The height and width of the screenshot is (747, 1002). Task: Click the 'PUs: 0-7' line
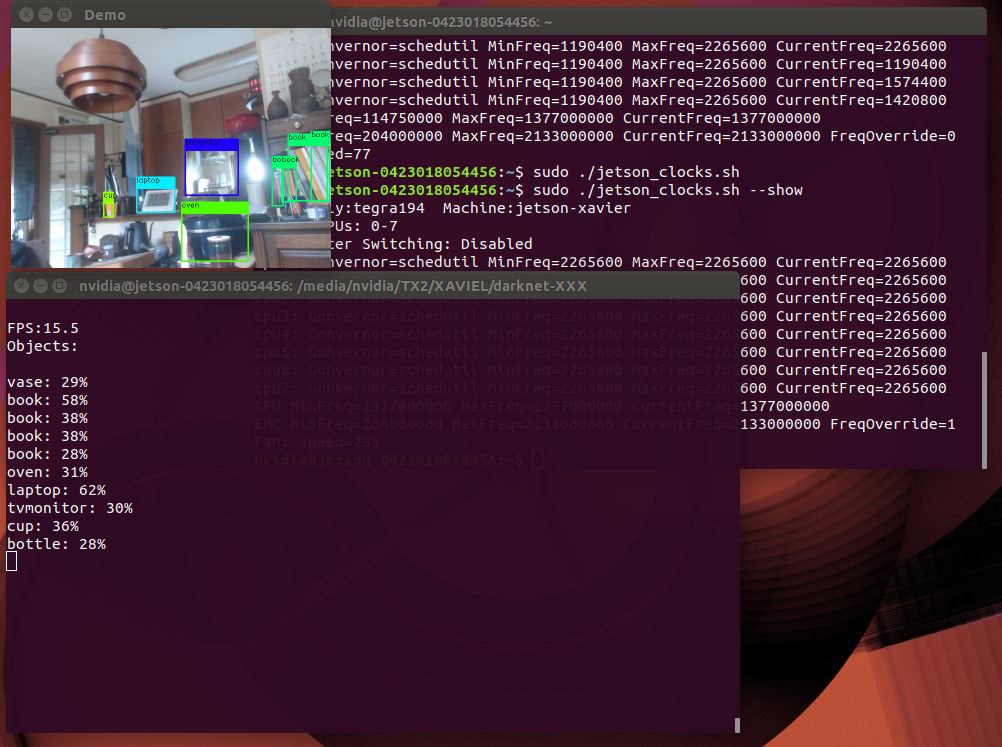[x=364, y=226]
